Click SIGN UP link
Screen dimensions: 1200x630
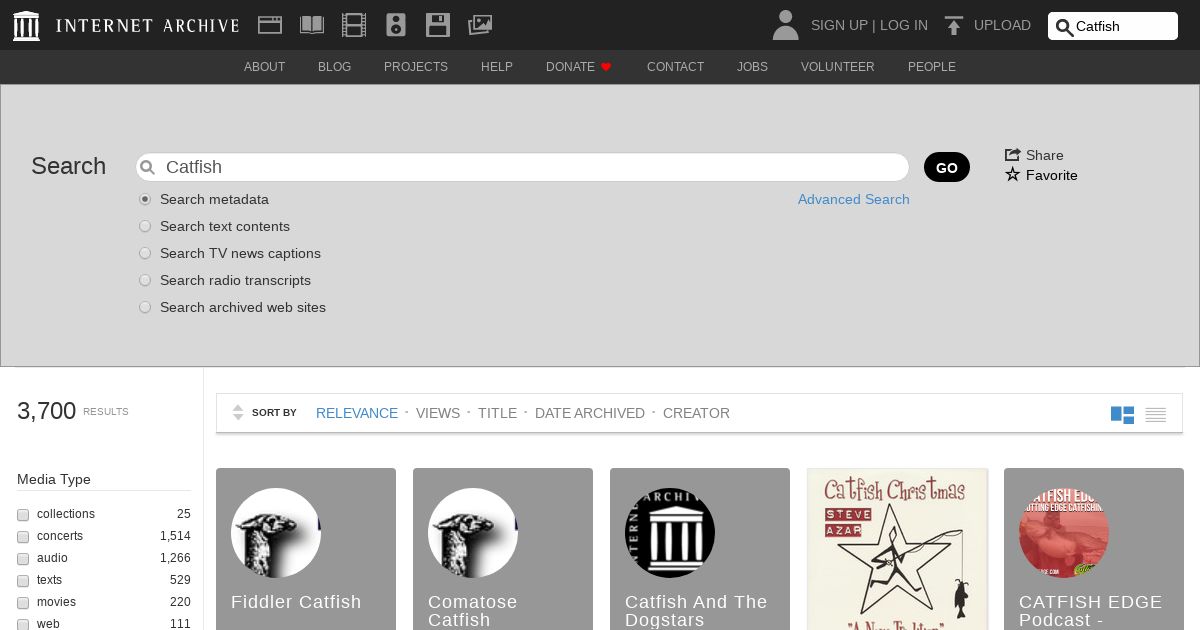coord(839,25)
